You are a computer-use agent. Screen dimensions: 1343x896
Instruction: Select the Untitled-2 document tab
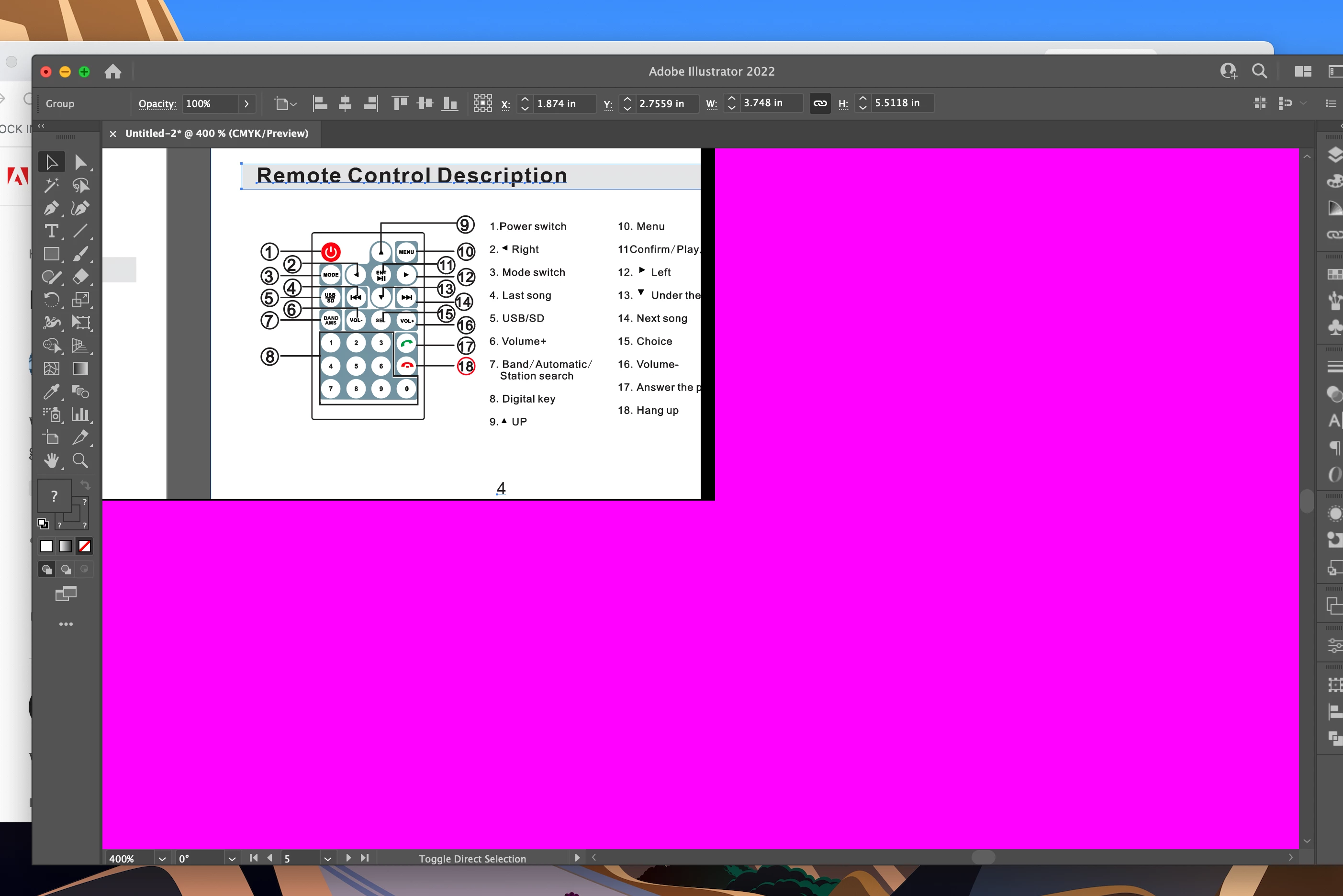pos(216,133)
